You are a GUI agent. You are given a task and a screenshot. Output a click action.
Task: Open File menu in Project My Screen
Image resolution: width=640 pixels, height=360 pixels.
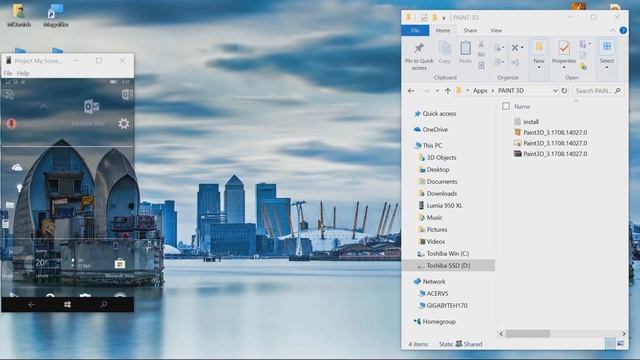click(x=8, y=73)
